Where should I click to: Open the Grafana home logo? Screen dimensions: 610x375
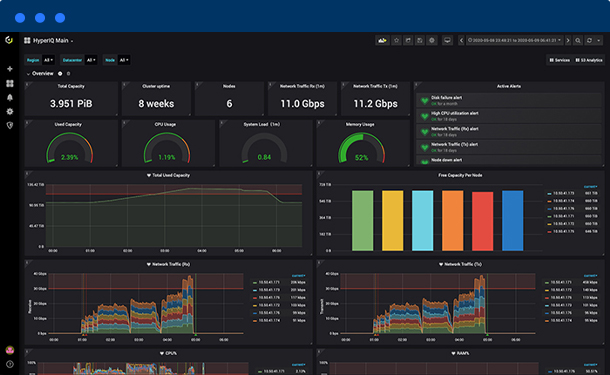(9, 40)
